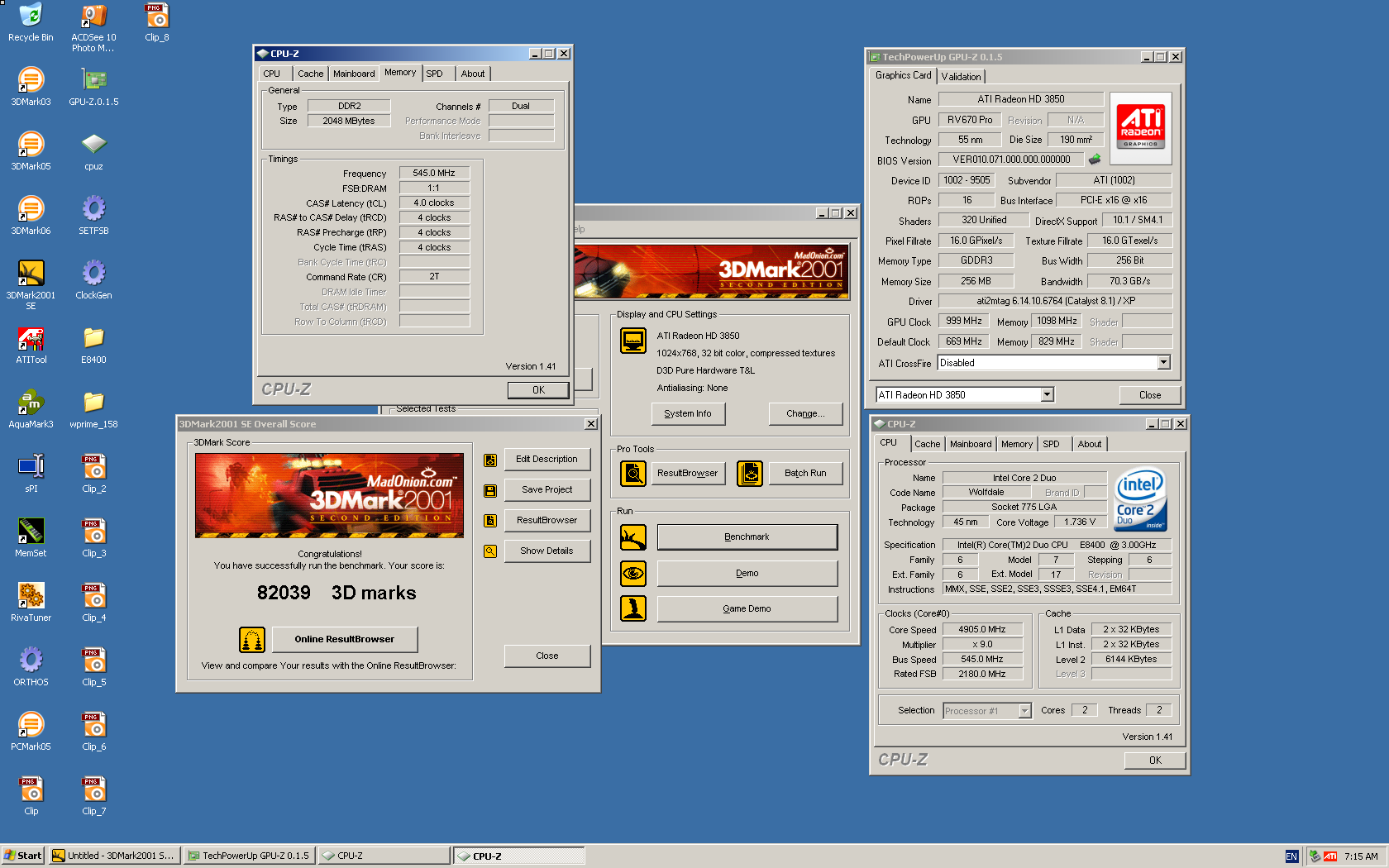Open the ATI Radeon HD 3850 card selector
Image resolution: width=1389 pixels, height=868 pixels.
coord(1047,395)
